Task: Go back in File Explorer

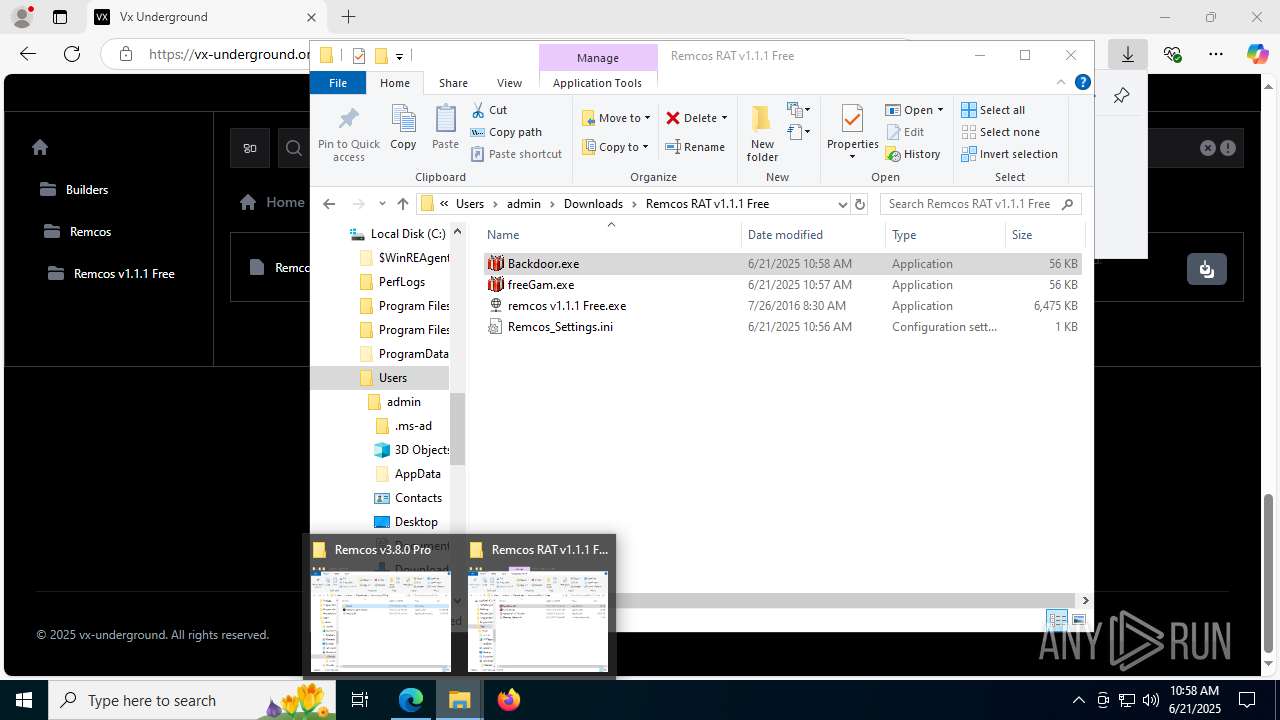Action: click(x=329, y=203)
